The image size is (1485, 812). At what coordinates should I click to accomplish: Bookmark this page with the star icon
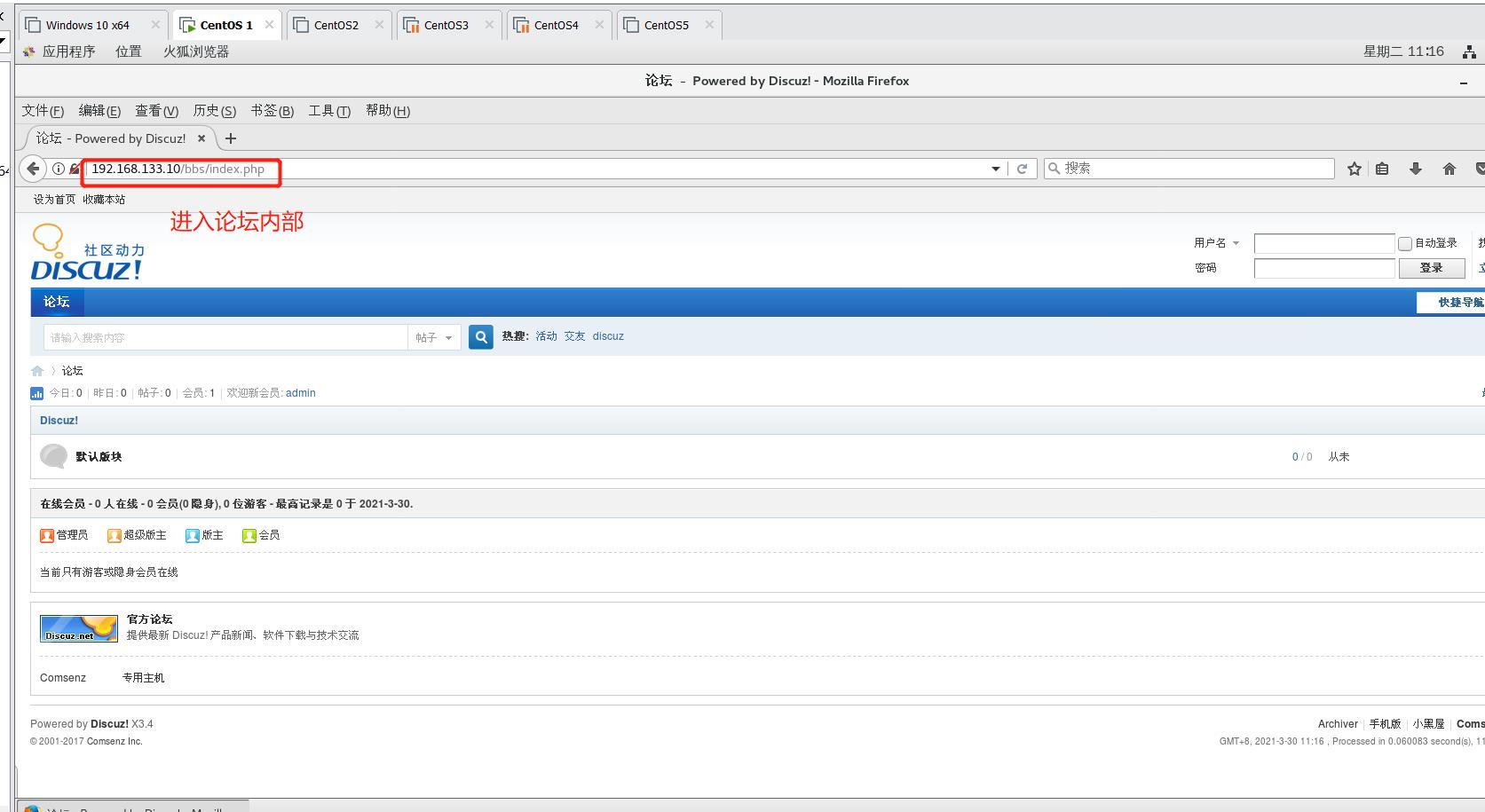pos(1355,169)
